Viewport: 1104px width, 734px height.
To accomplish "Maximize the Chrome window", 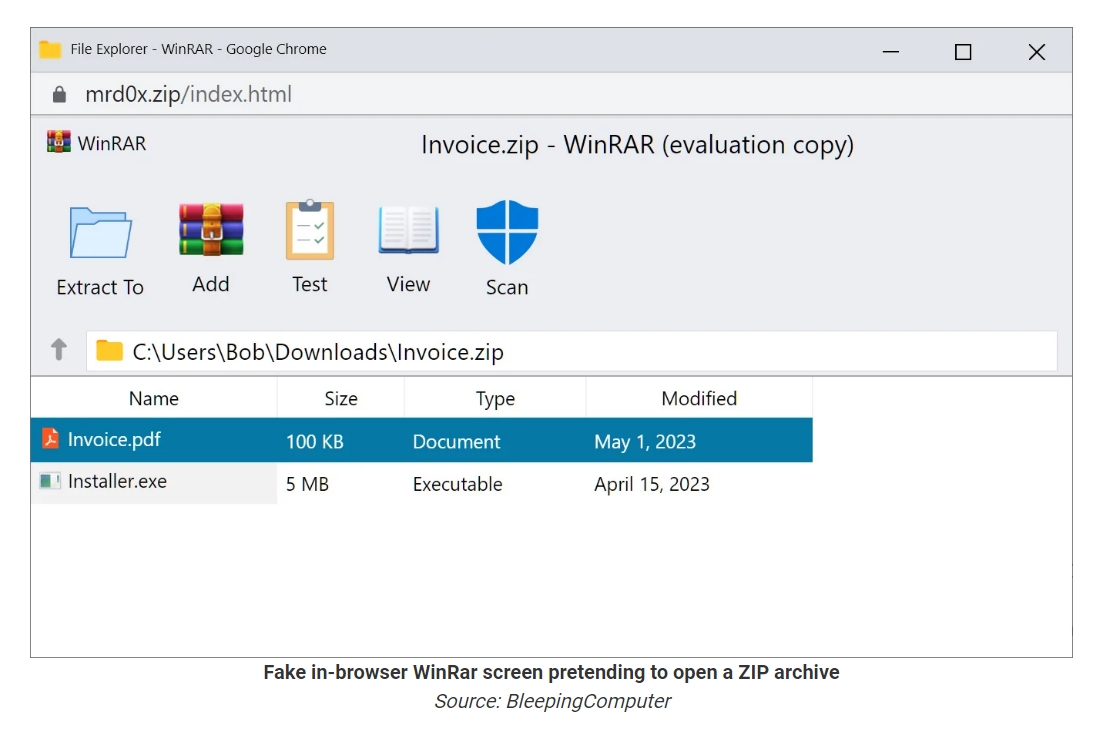I will pos(963,51).
